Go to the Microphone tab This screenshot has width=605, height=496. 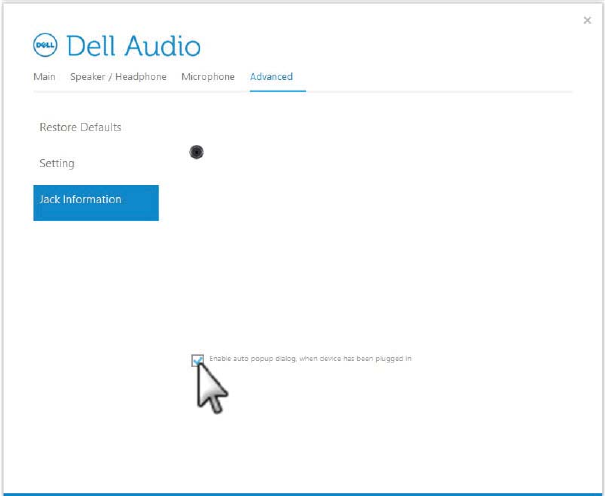(208, 76)
